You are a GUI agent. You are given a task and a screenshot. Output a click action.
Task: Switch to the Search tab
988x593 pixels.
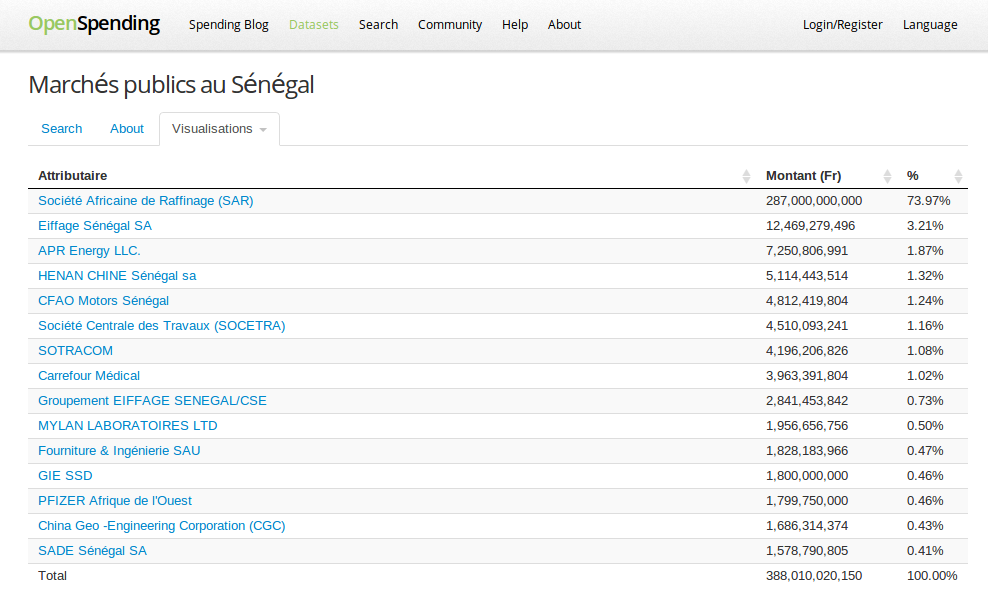pos(61,129)
